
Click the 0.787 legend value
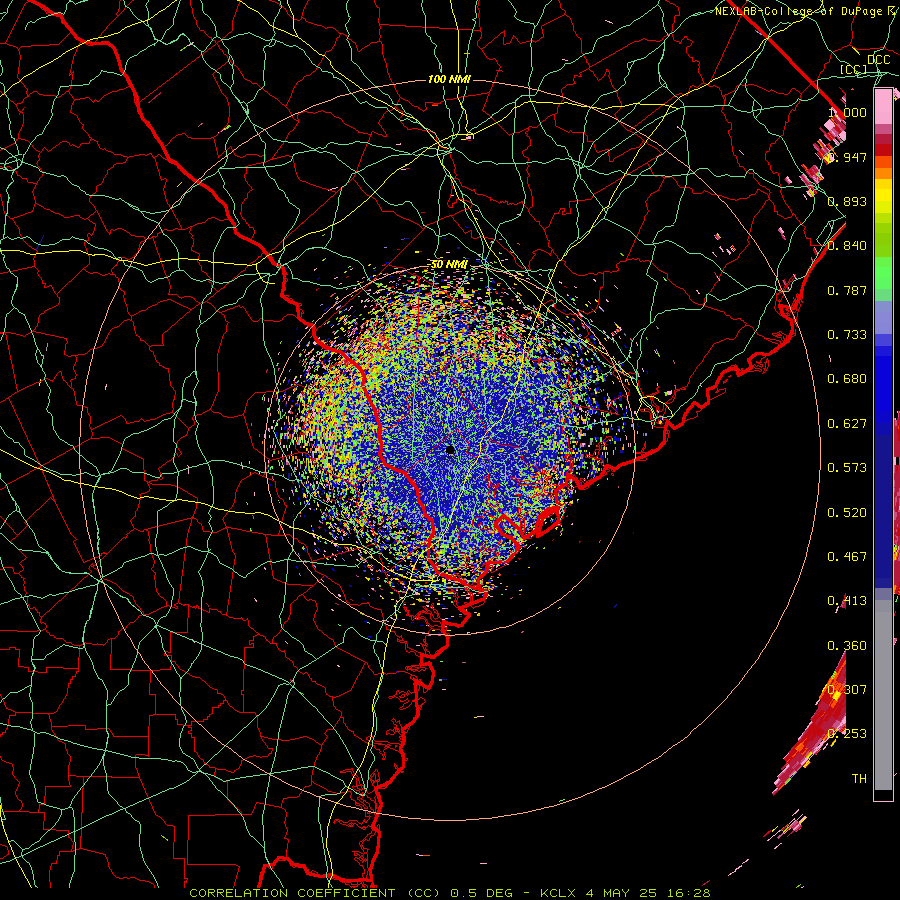pos(847,290)
